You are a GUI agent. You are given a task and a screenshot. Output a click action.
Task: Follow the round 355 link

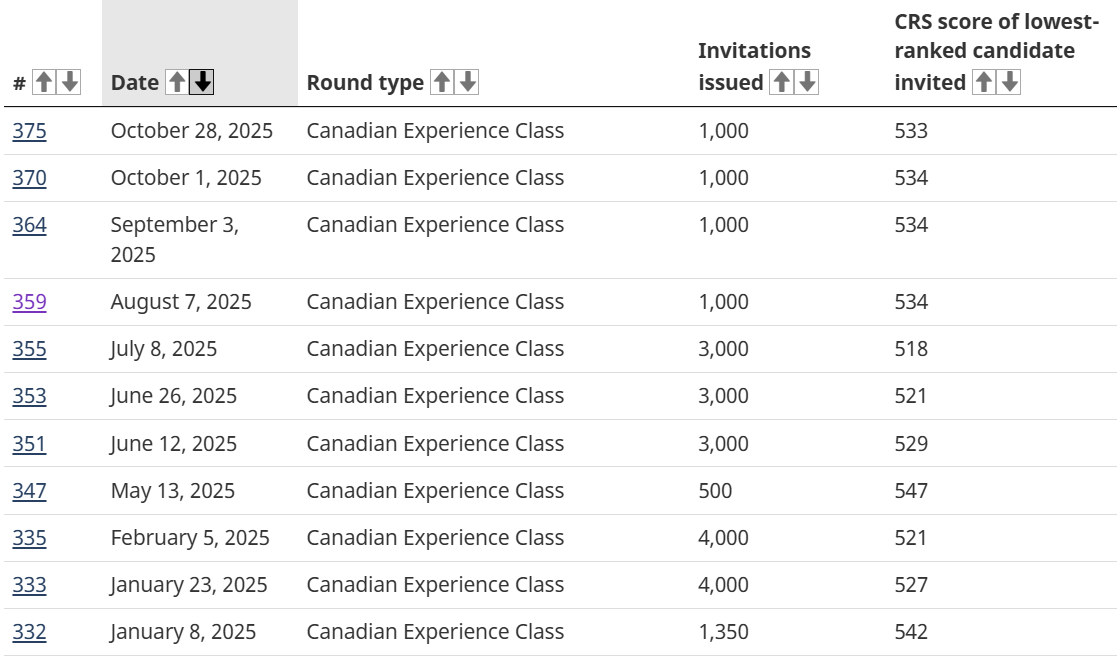click(29, 349)
